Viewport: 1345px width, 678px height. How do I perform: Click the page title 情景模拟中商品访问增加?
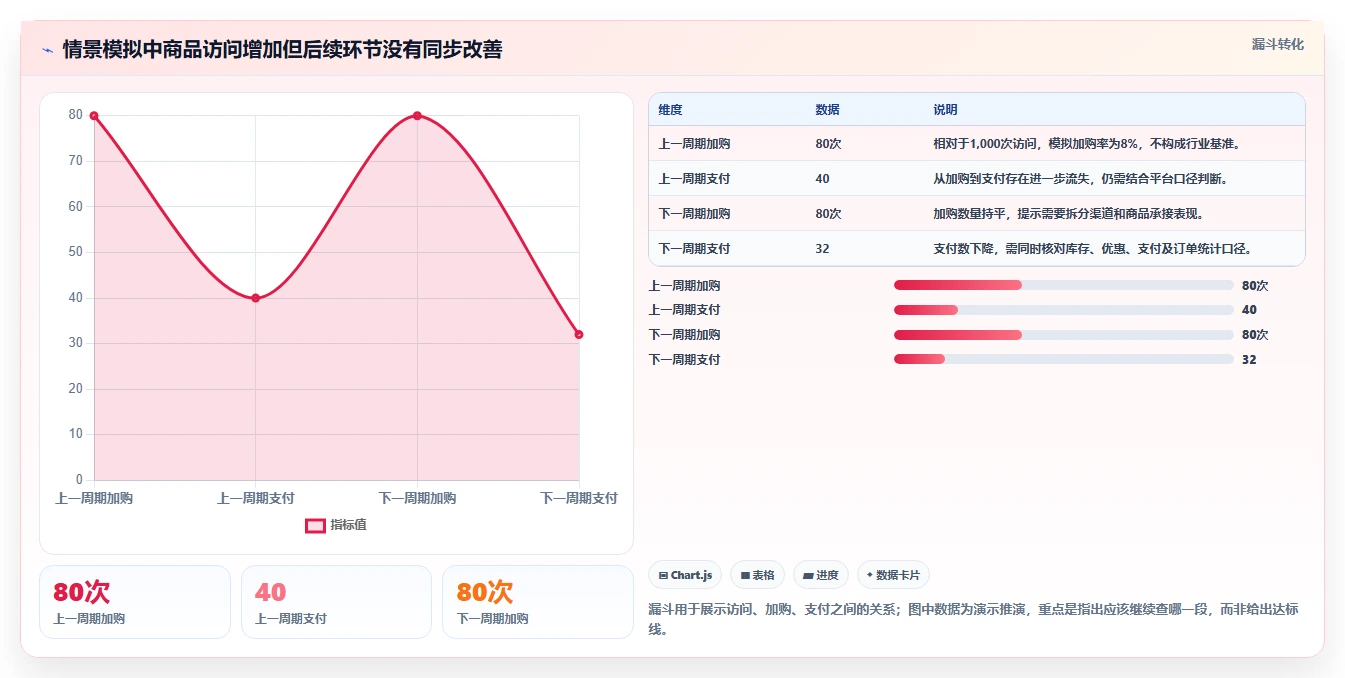(282, 49)
